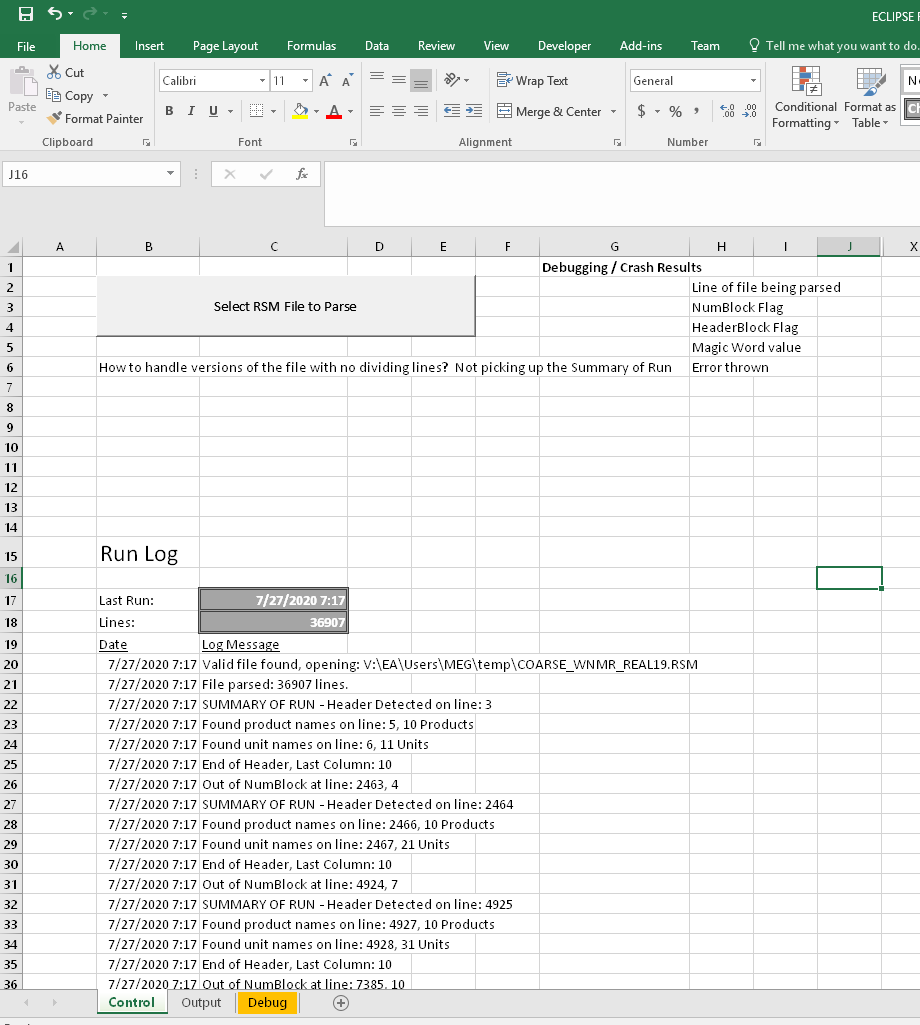Viewport: 920px width, 1025px height.
Task: Click the Accounting Number Format dollar icon
Action: pos(641,111)
